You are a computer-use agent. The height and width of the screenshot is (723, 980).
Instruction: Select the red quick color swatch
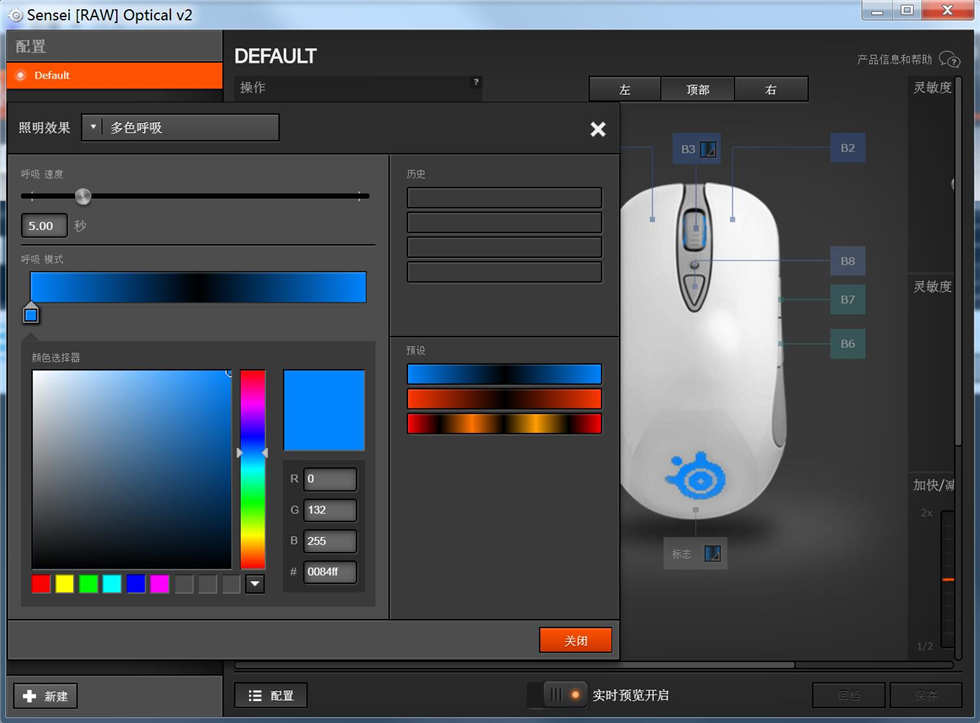41,584
